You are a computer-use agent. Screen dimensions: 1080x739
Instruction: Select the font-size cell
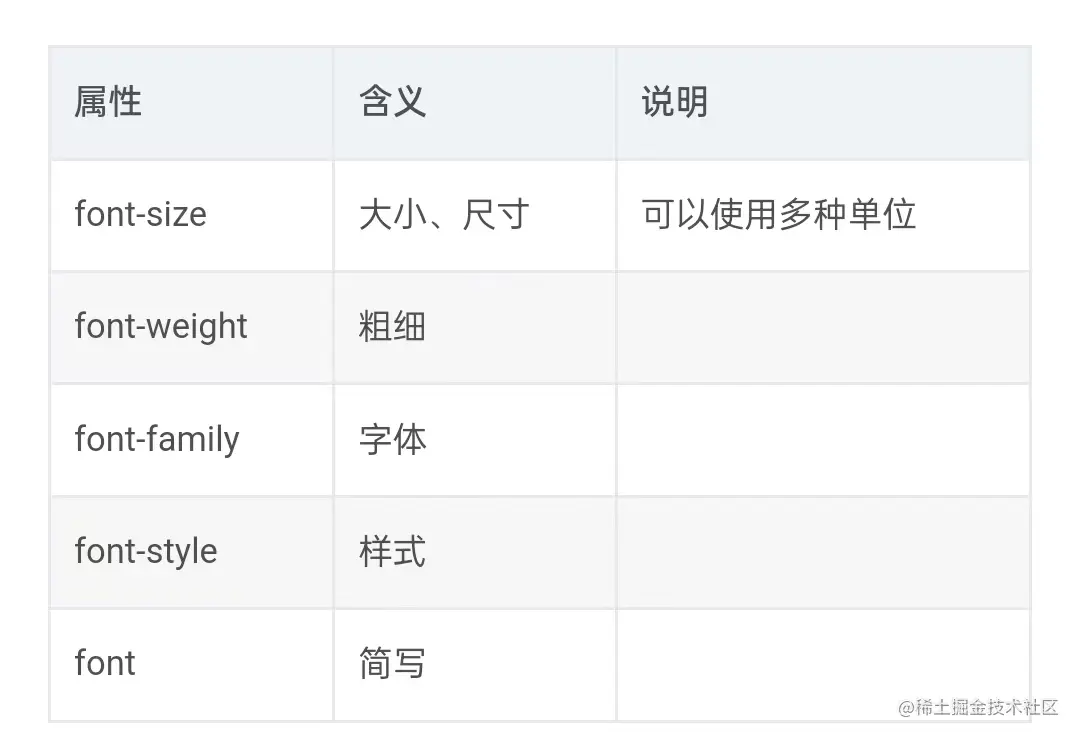coord(191,216)
